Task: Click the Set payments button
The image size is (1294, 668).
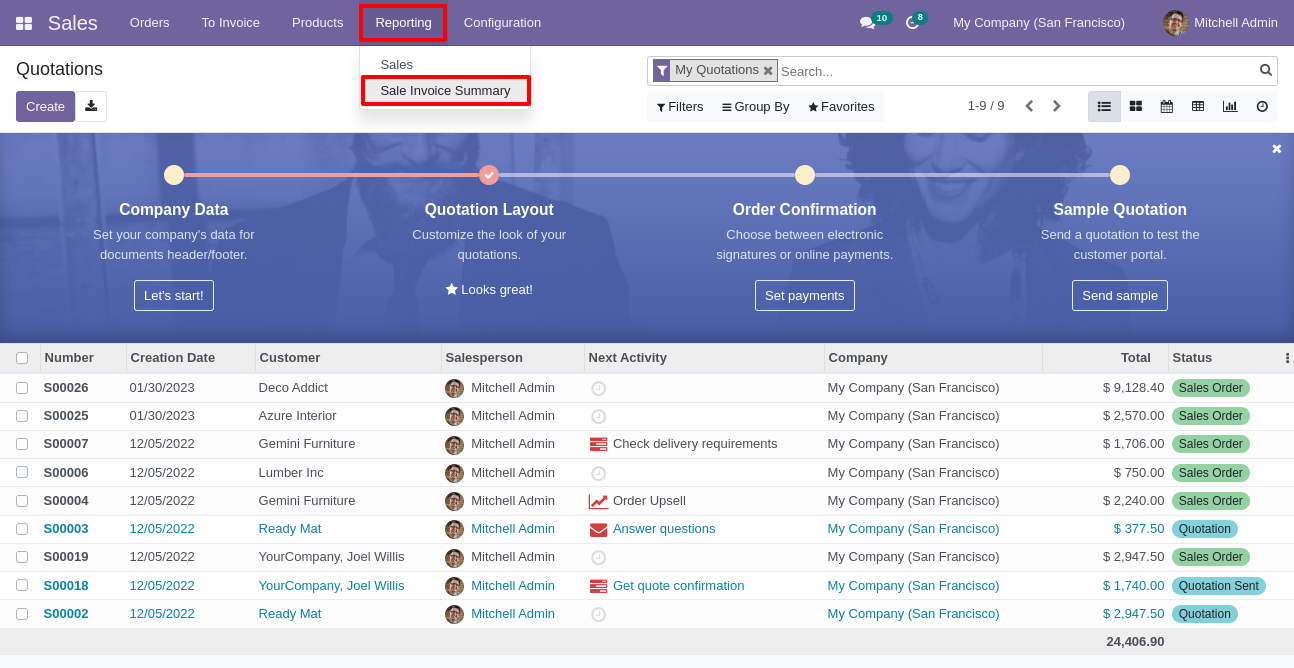Action: click(x=805, y=296)
